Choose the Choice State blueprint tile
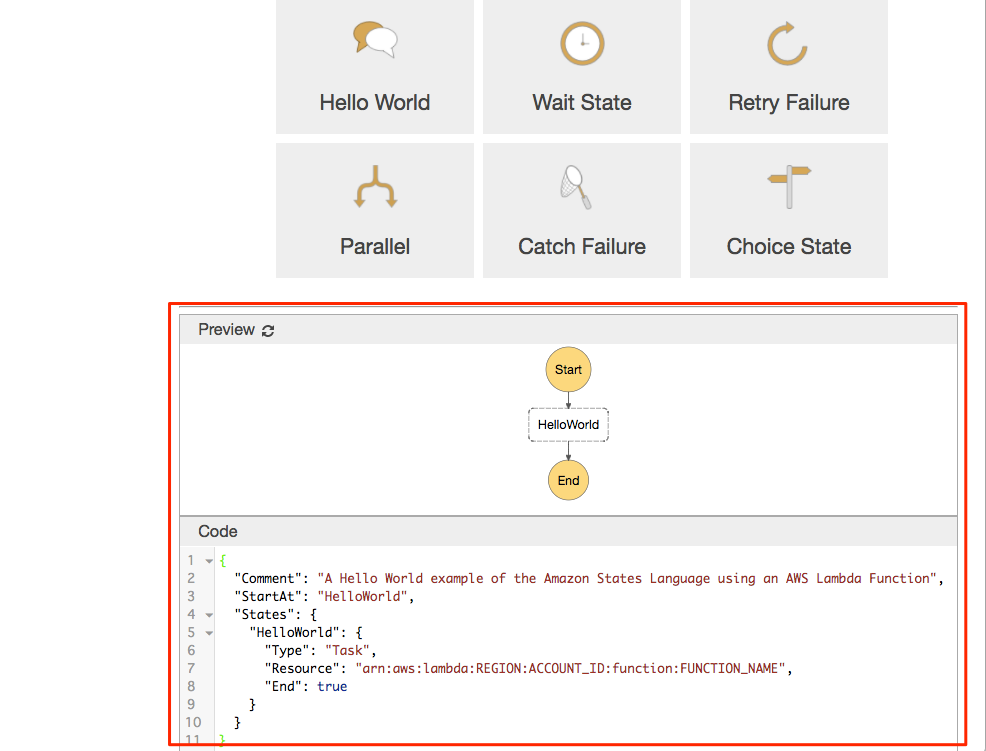The width and height of the screenshot is (986, 751). pyautogui.click(x=788, y=210)
